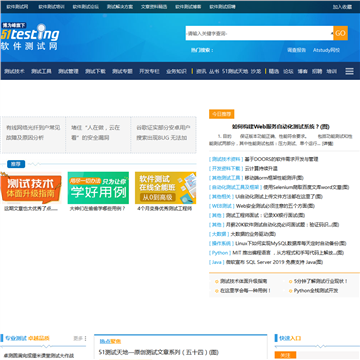This screenshot has height=360, width=360.
Task: Open the 谷歌证实部分安卓用户 news box
Action: 163,133
